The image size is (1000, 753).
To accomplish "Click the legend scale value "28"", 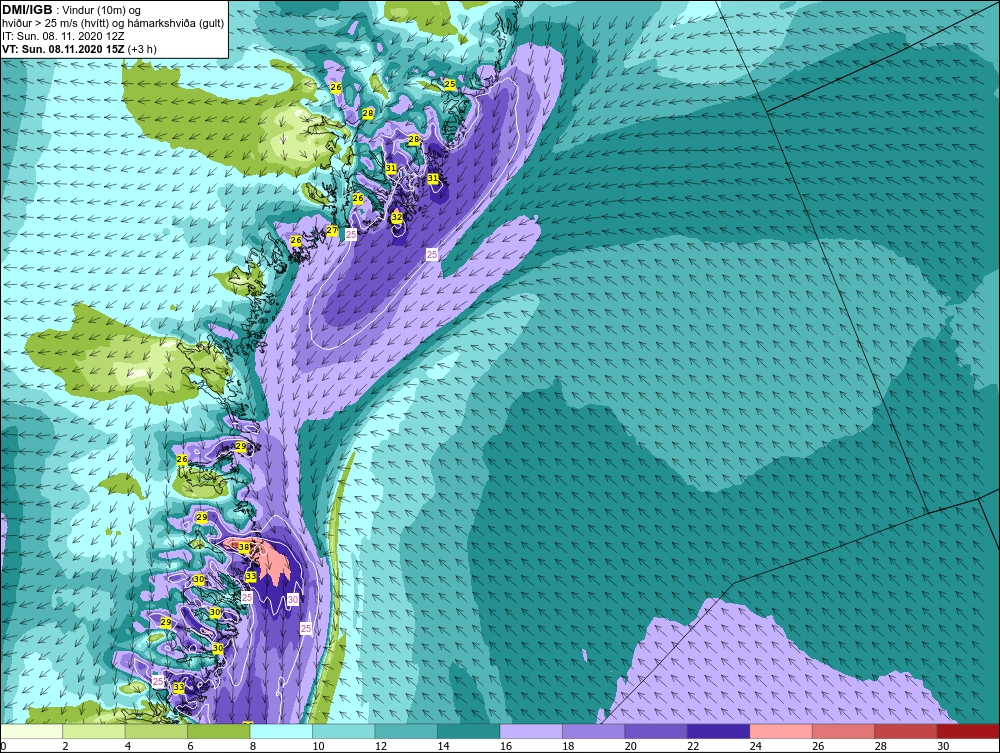I will (881, 746).
